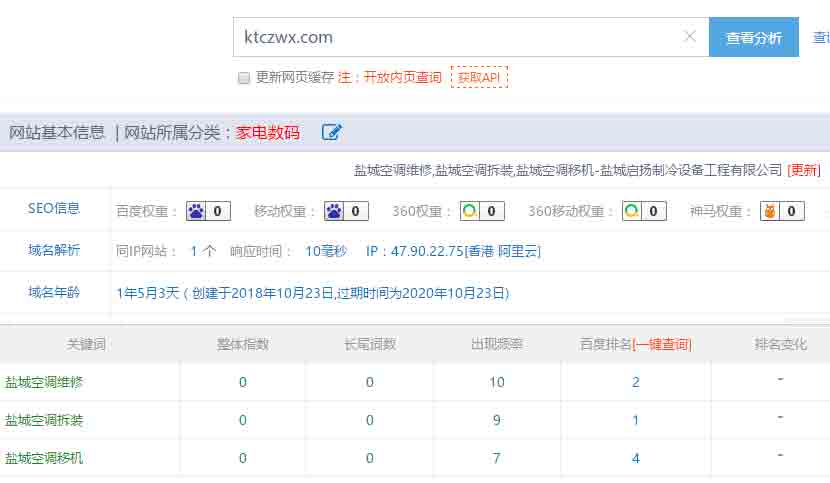Click the edit category pencil icon
Viewport: 830px width, 483px height.
click(x=332, y=132)
